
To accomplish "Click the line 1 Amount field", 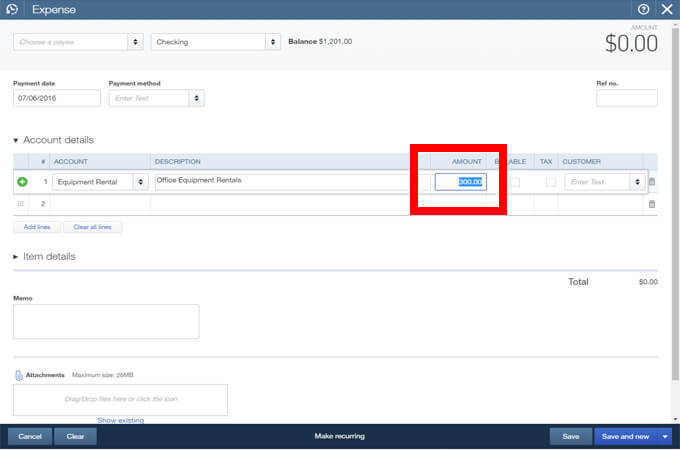I will point(461,182).
